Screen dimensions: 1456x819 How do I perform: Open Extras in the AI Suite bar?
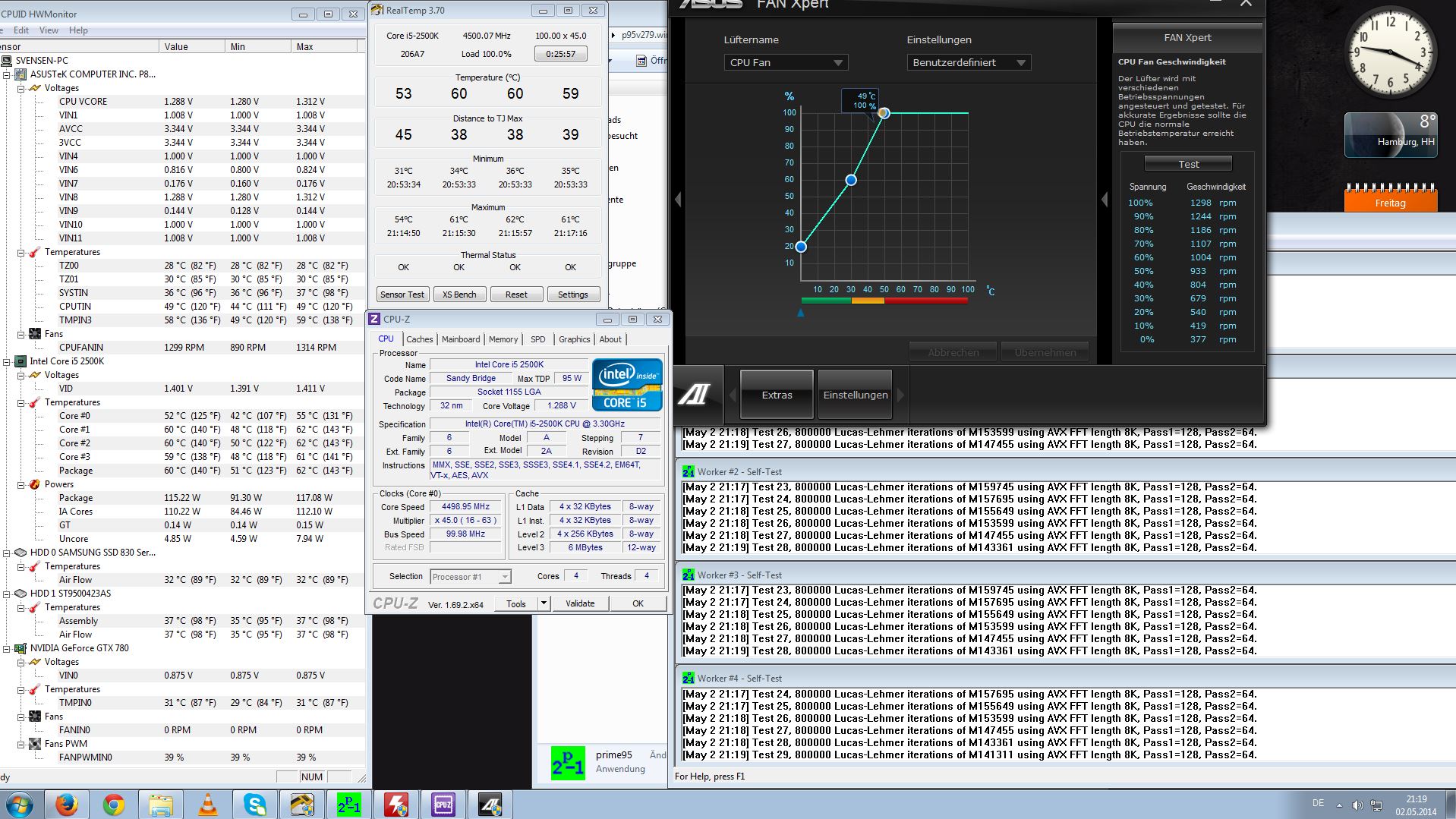click(x=777, y=395)
